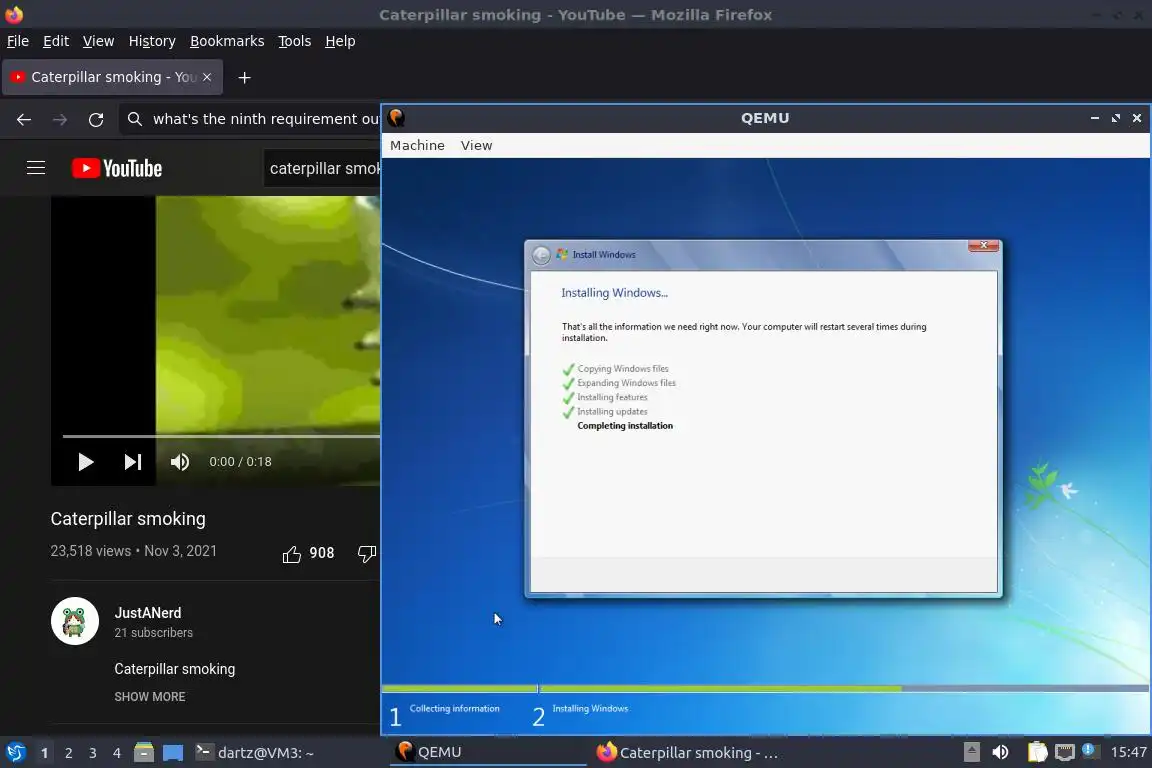Open the notification tray icon
The height and width of the screenshot is (768, 1152).
point(1090,750)
